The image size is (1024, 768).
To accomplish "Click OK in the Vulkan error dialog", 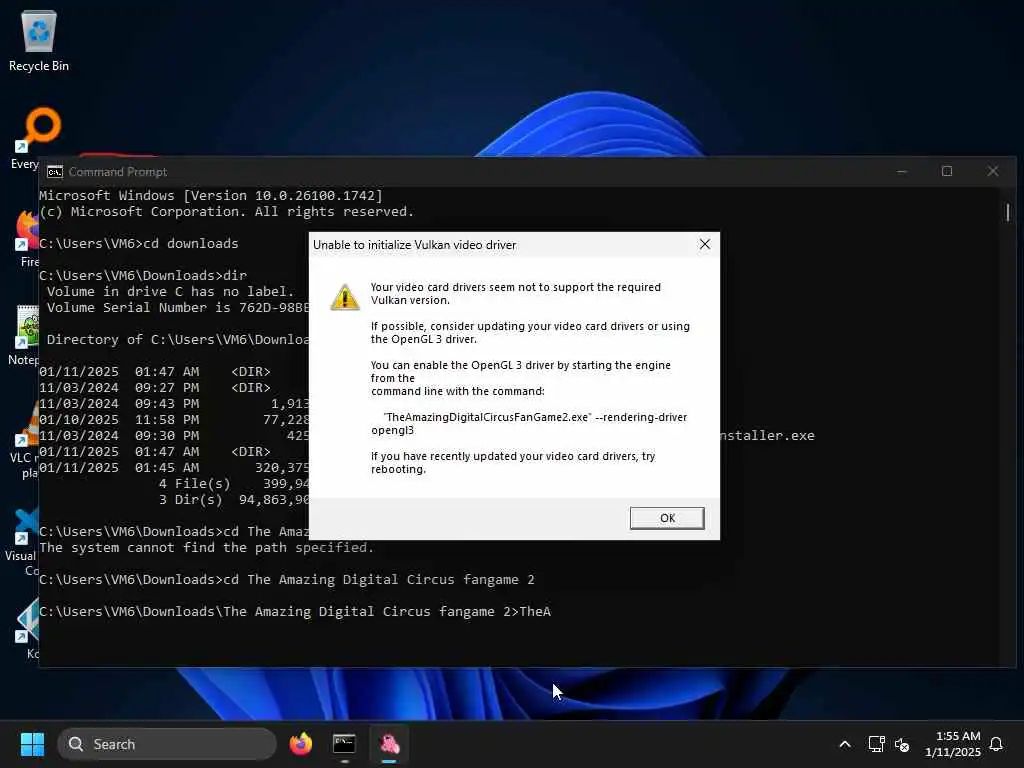I will pos(667,518).
